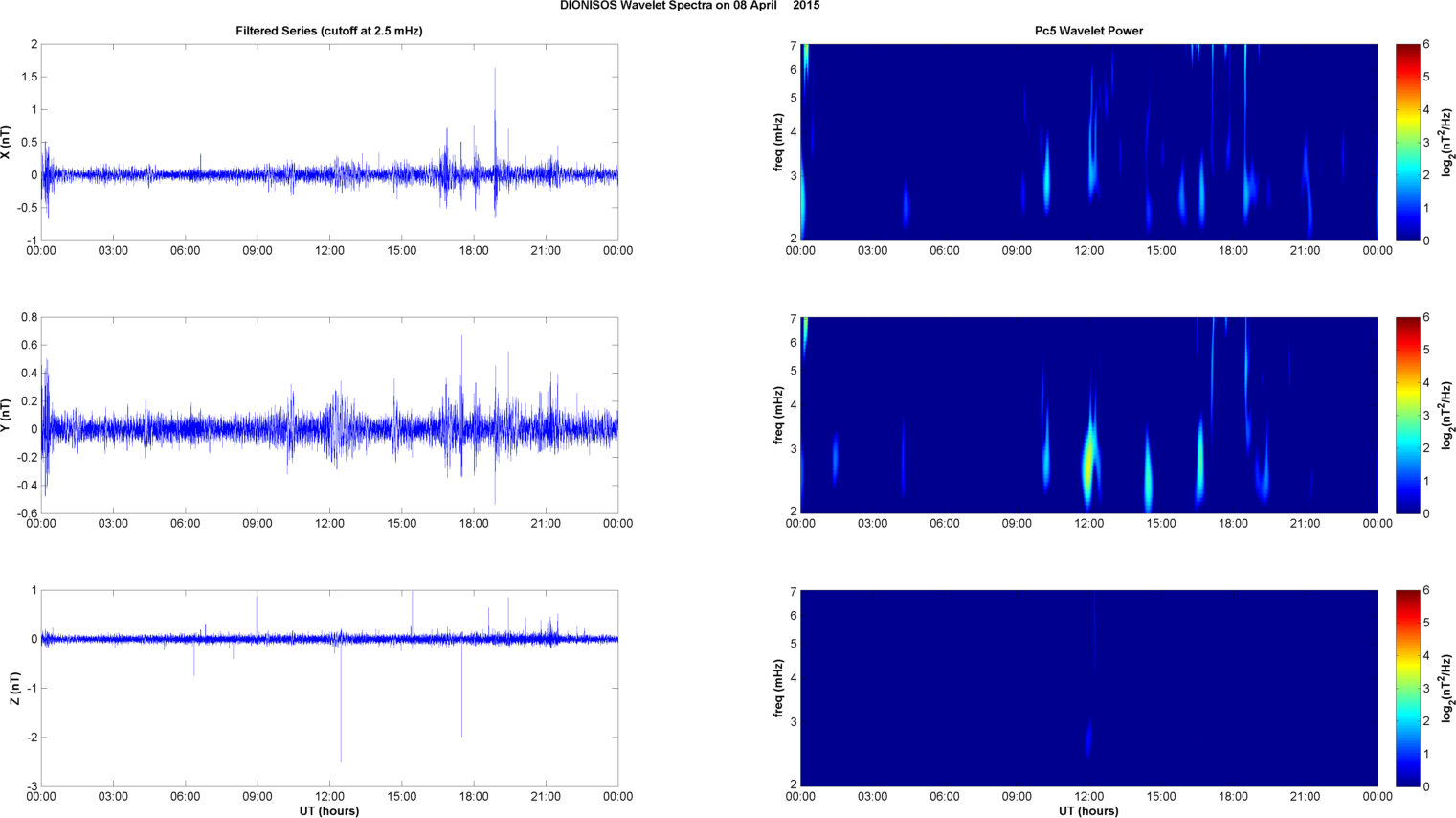The image size is (1456, 818).
Task: Click the Z-component filtered time series plot
Action: pos(329,688)
